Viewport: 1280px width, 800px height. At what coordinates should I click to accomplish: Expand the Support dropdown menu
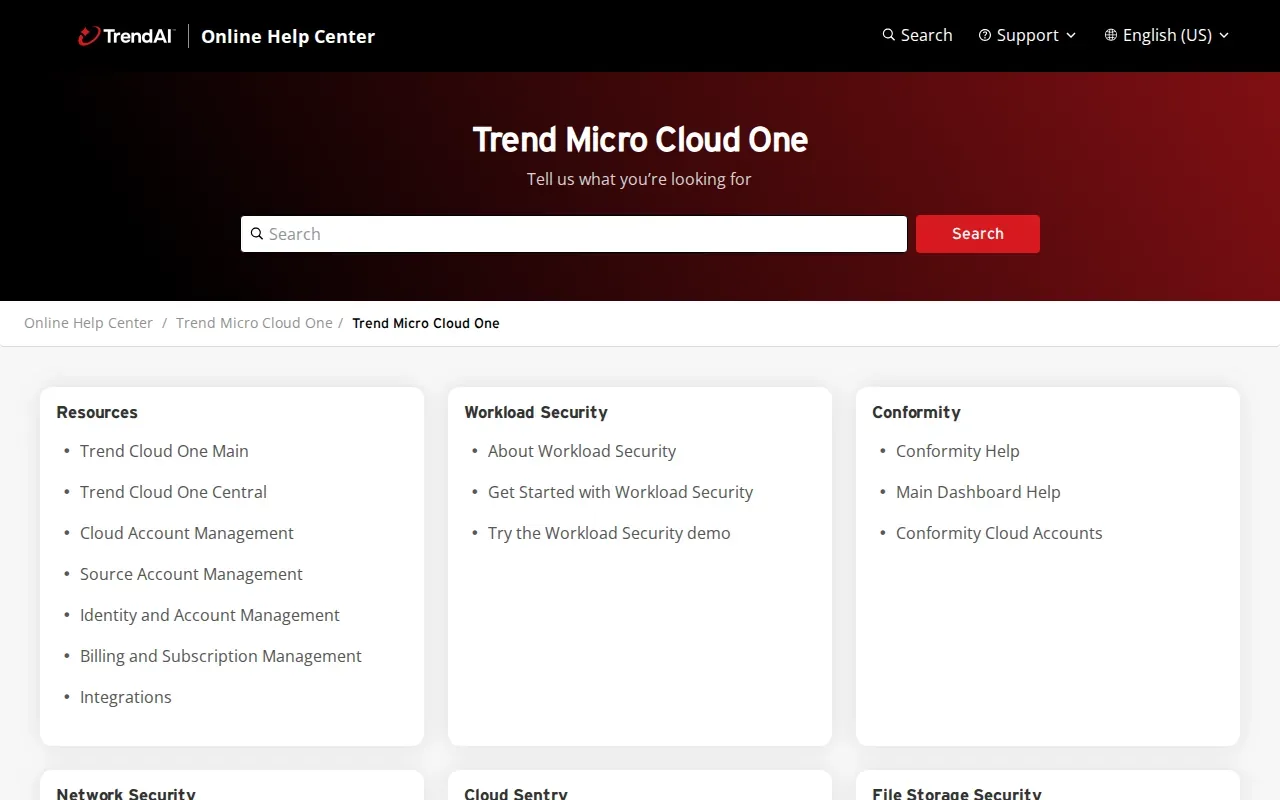[x=1027, y=35]
